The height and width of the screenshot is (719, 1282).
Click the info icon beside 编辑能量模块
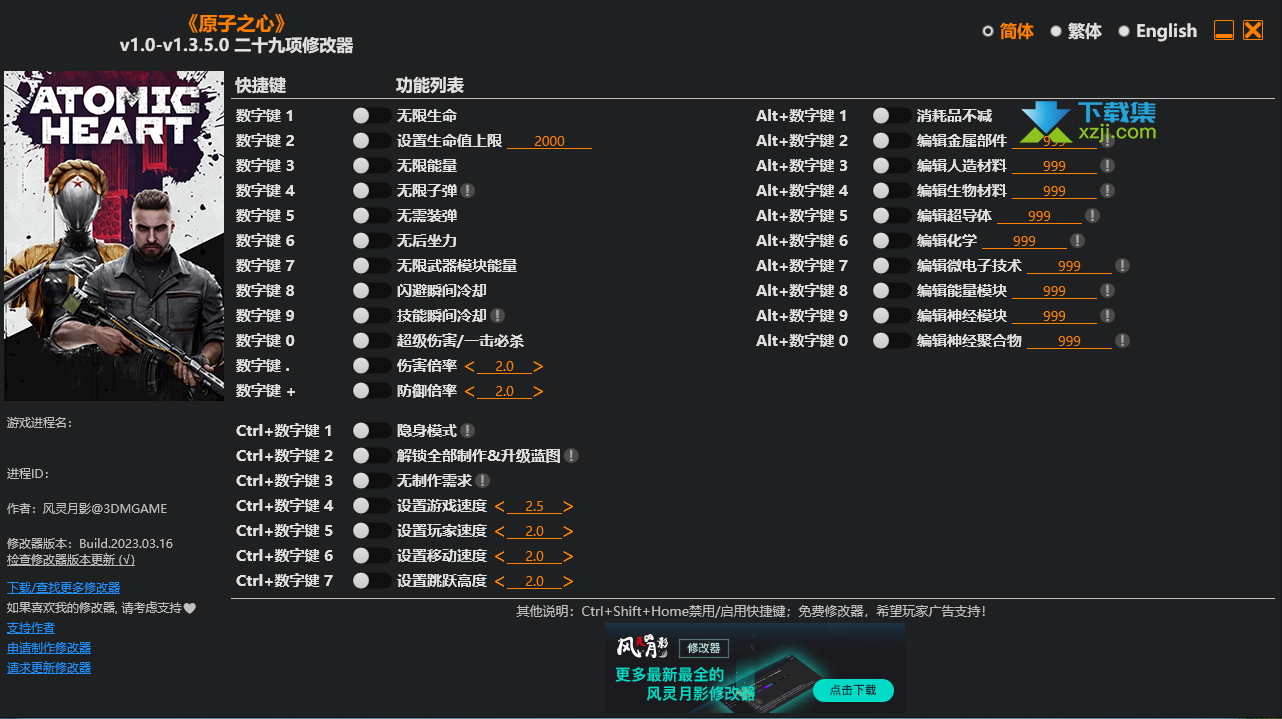[1107, 290]
